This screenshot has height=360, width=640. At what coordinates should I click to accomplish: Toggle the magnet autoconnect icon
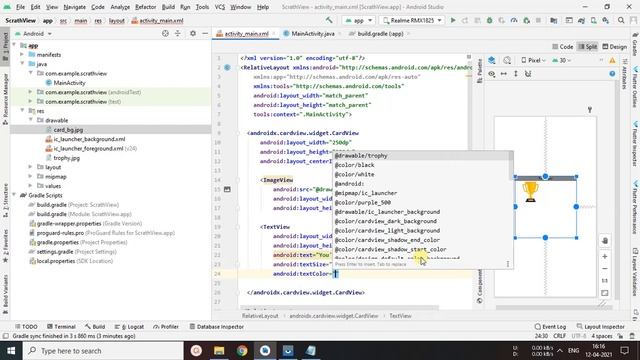point(528,74)
